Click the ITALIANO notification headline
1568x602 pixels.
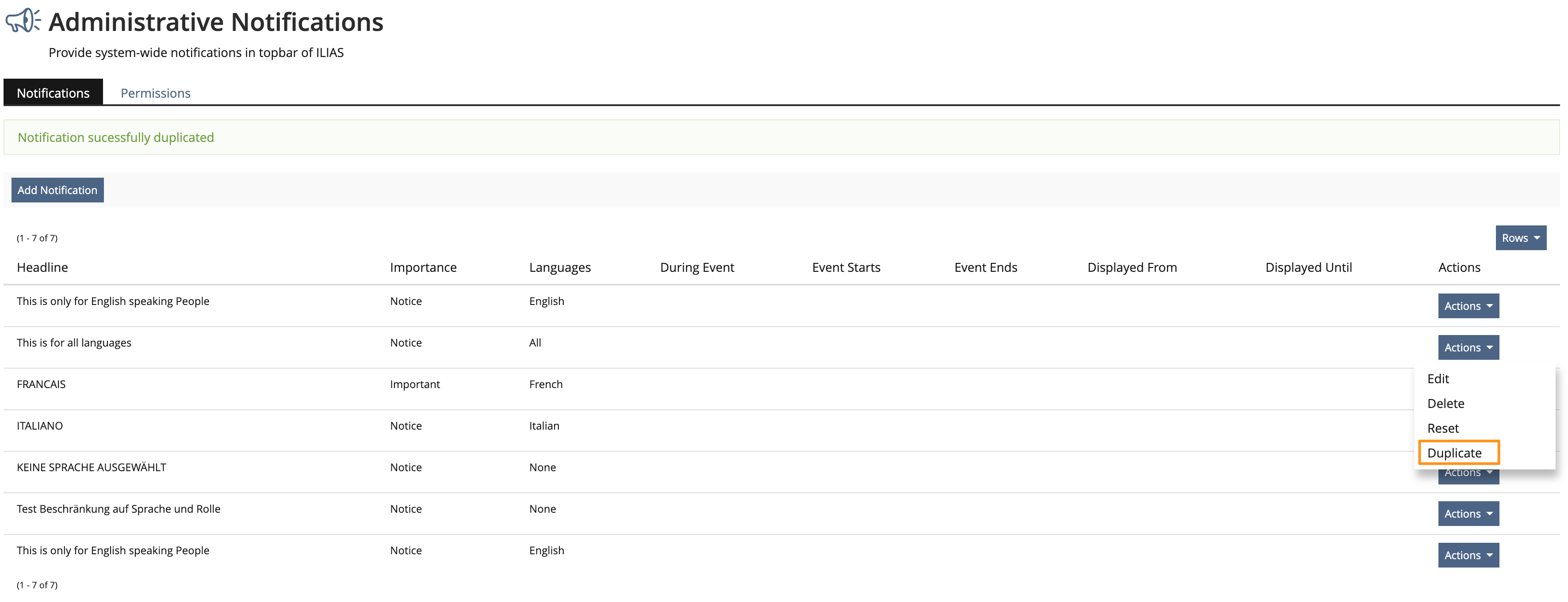(x=39, y=426)
